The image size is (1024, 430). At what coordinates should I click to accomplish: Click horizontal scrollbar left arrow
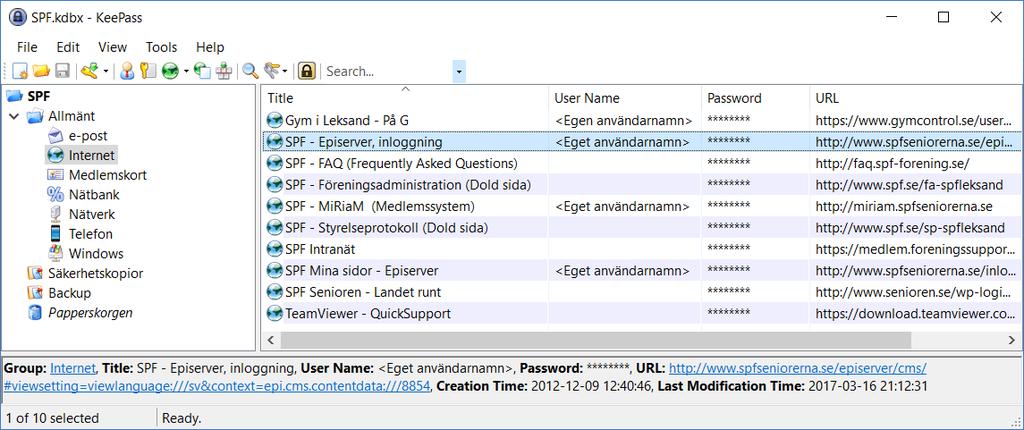click(271, 340)
